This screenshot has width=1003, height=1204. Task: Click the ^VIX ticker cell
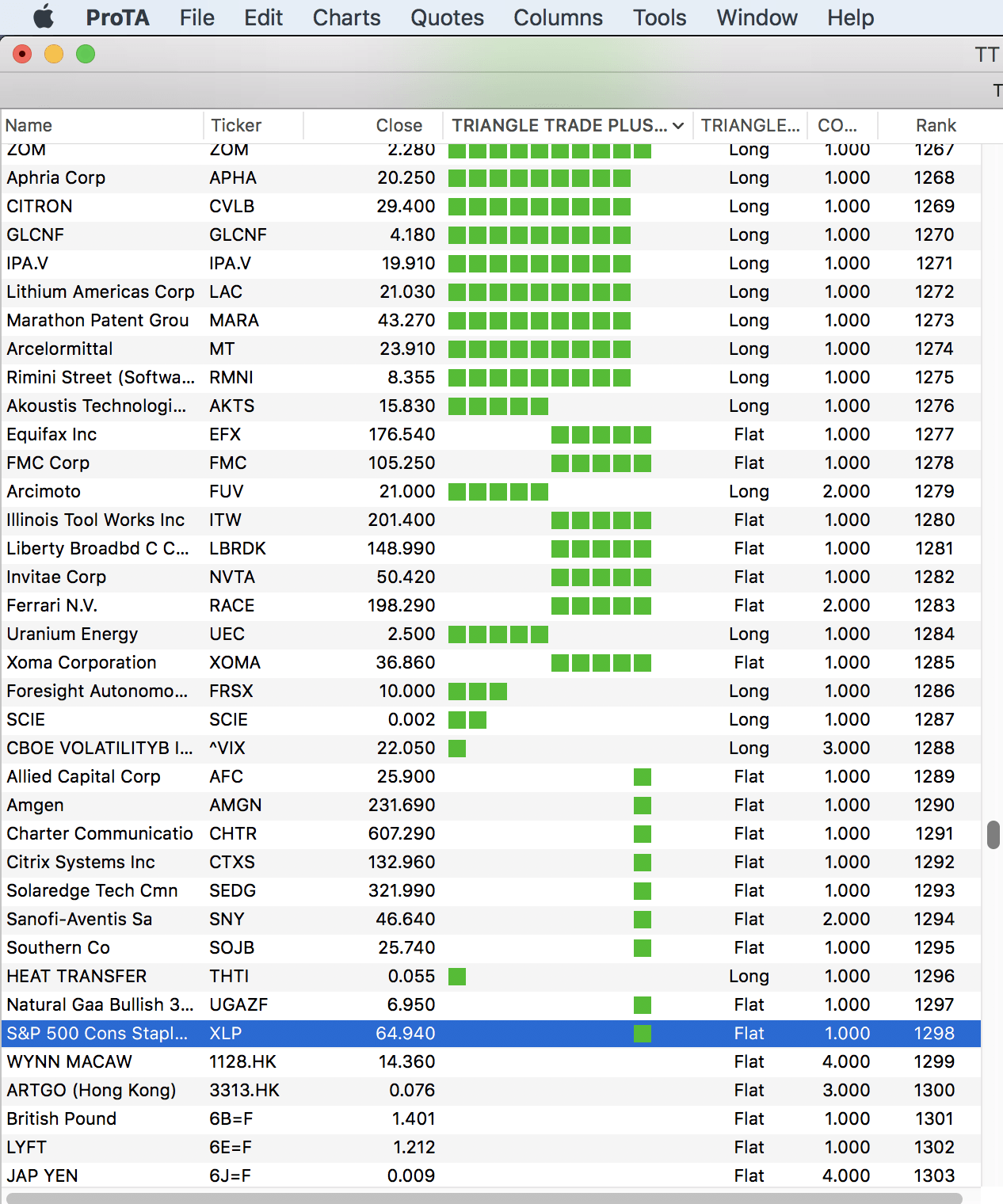(227, 748)
